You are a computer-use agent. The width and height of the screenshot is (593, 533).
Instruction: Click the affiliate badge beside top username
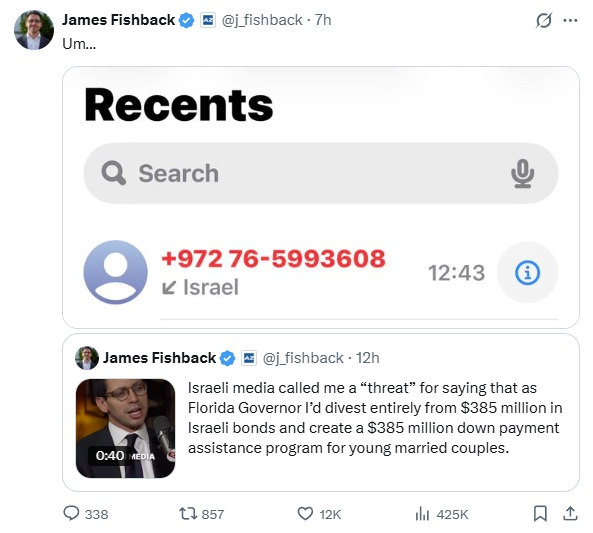click(208, 20)
